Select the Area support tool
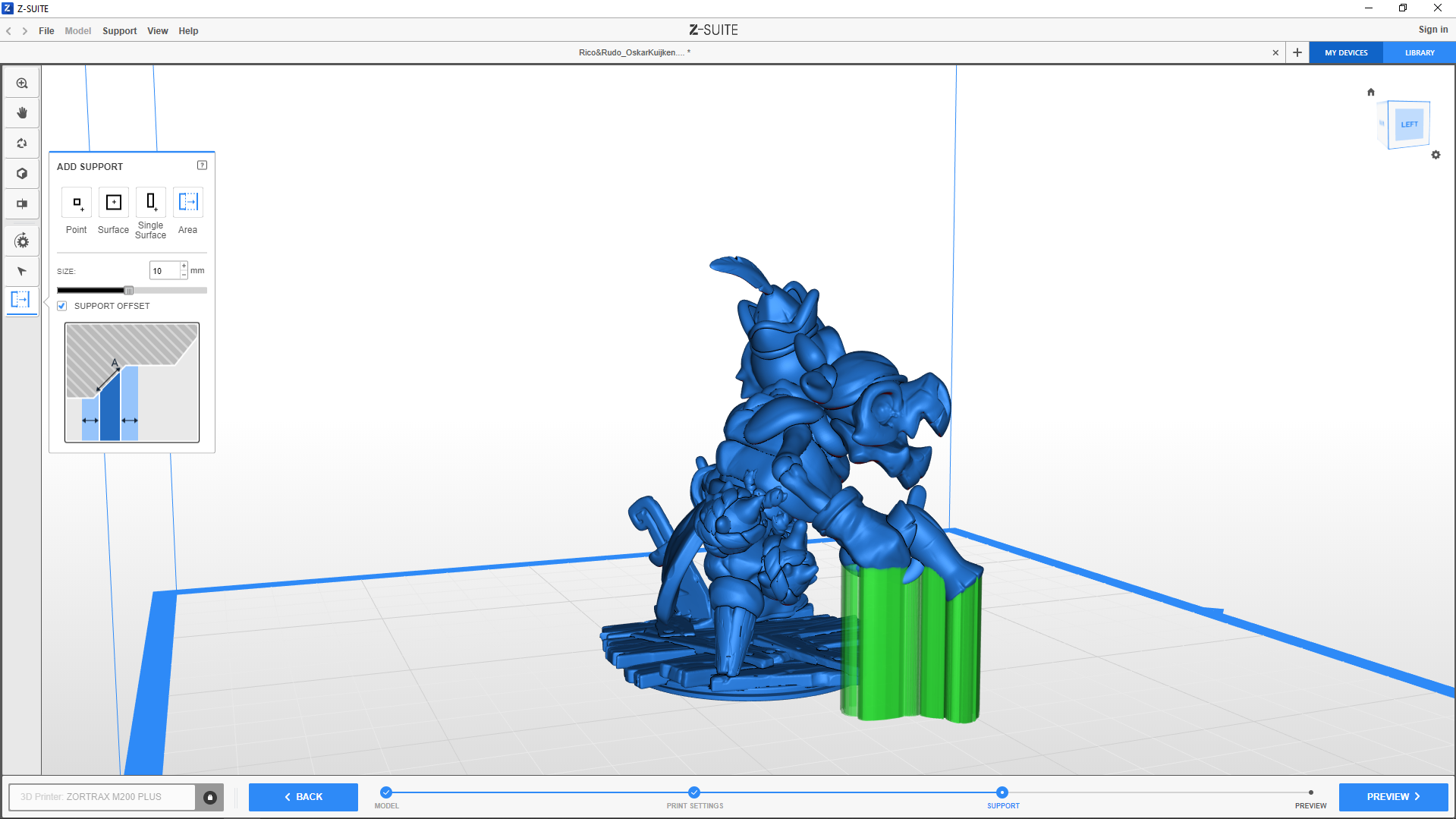 pyautogui.click(x=187, y=203)
